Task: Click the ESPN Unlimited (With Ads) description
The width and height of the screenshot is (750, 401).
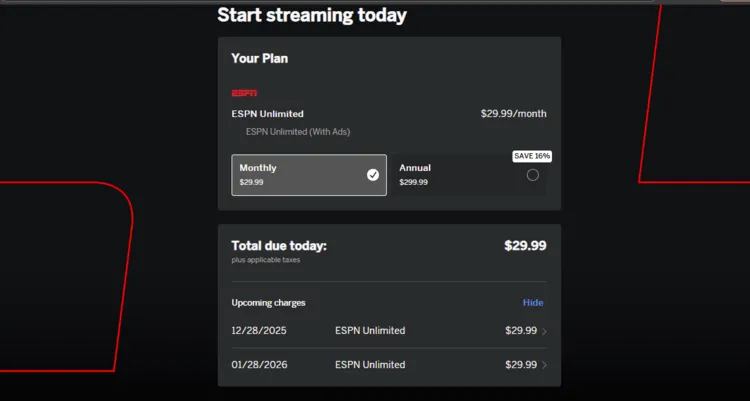Action: 298,132
